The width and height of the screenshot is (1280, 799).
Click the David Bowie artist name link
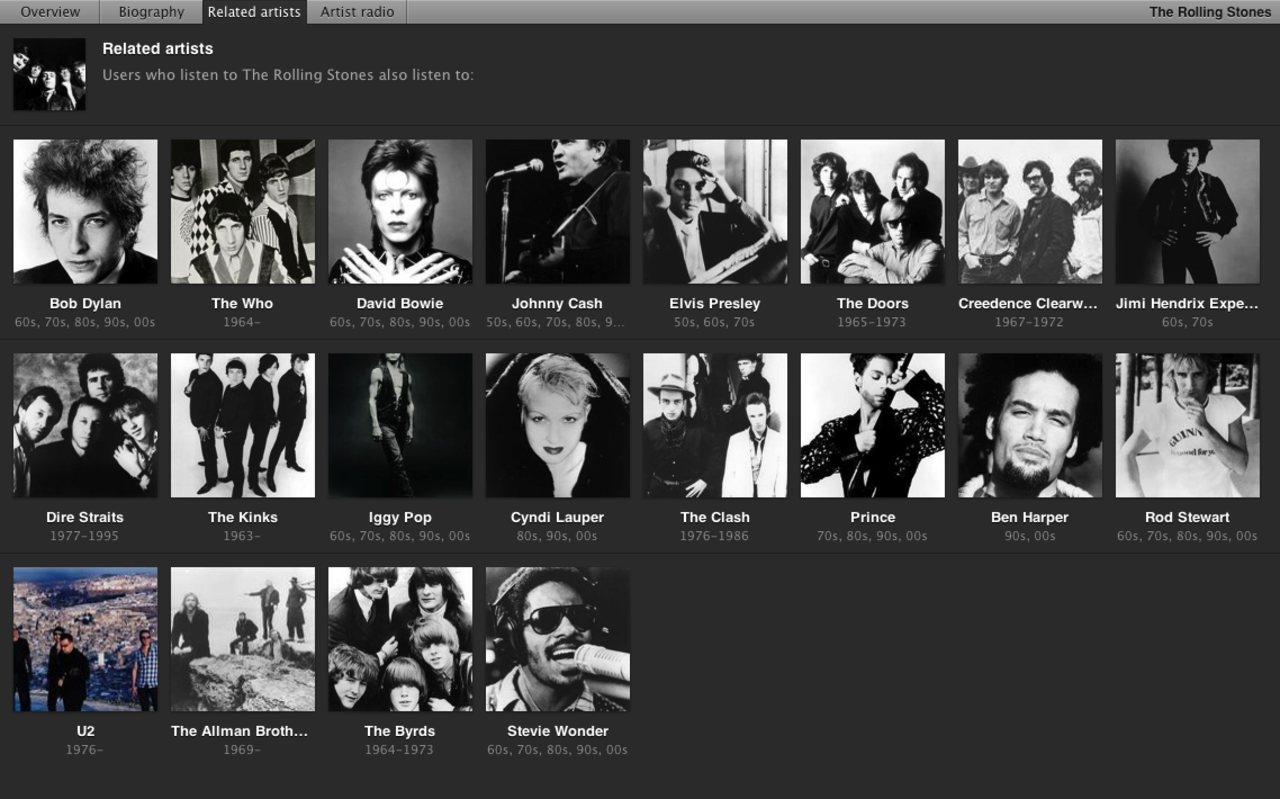coord(399,303)
